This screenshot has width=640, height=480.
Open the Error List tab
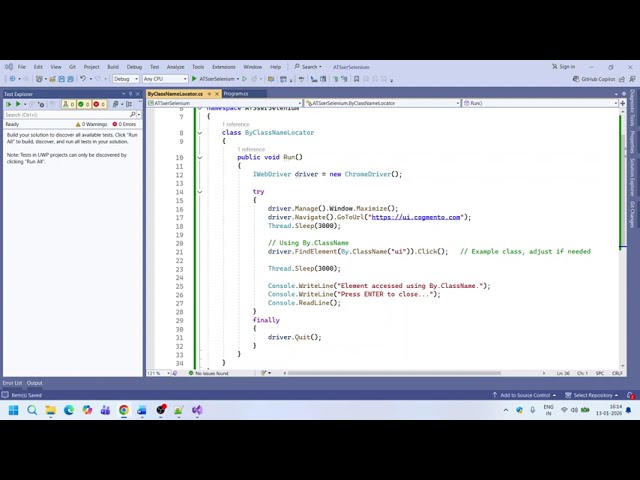click(x=12, y=383)
